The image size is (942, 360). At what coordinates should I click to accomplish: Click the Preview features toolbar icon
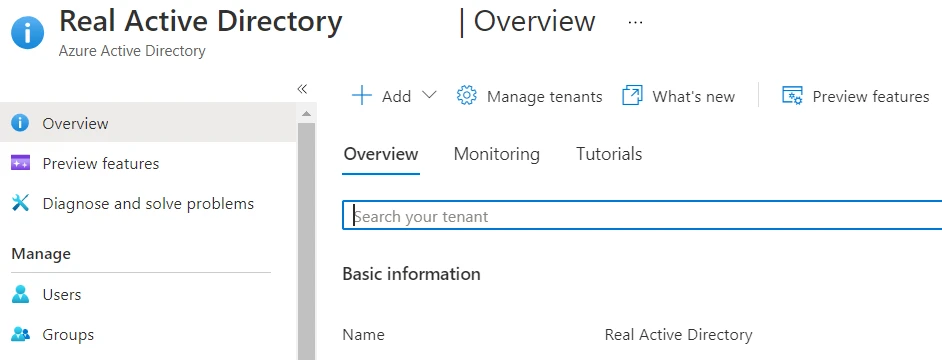(792, 96)
